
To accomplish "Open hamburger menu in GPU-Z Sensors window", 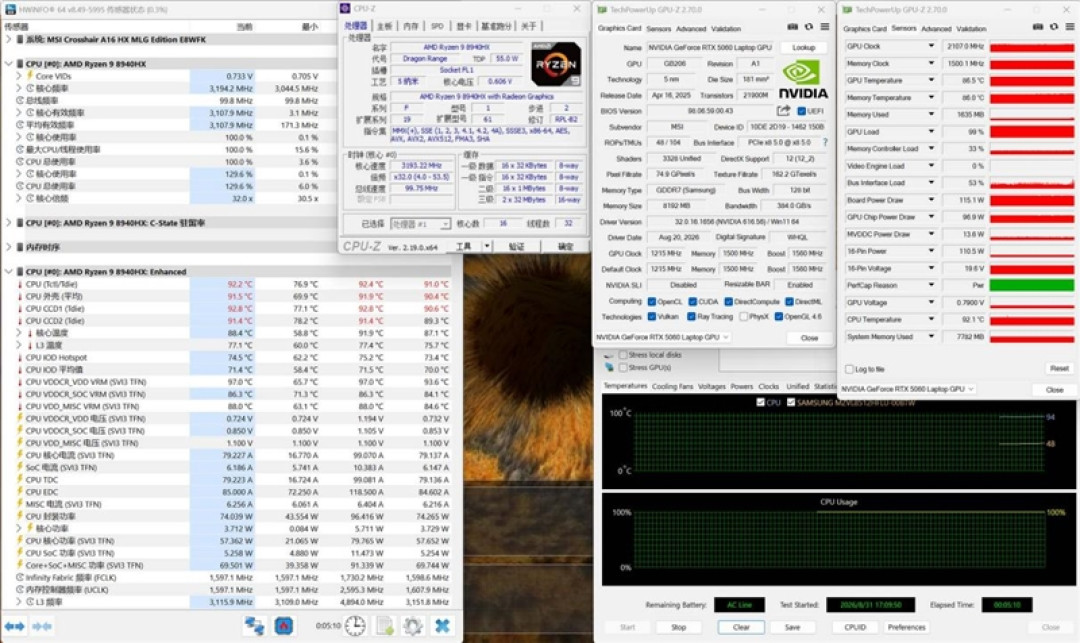I will tap(1070, 27).
